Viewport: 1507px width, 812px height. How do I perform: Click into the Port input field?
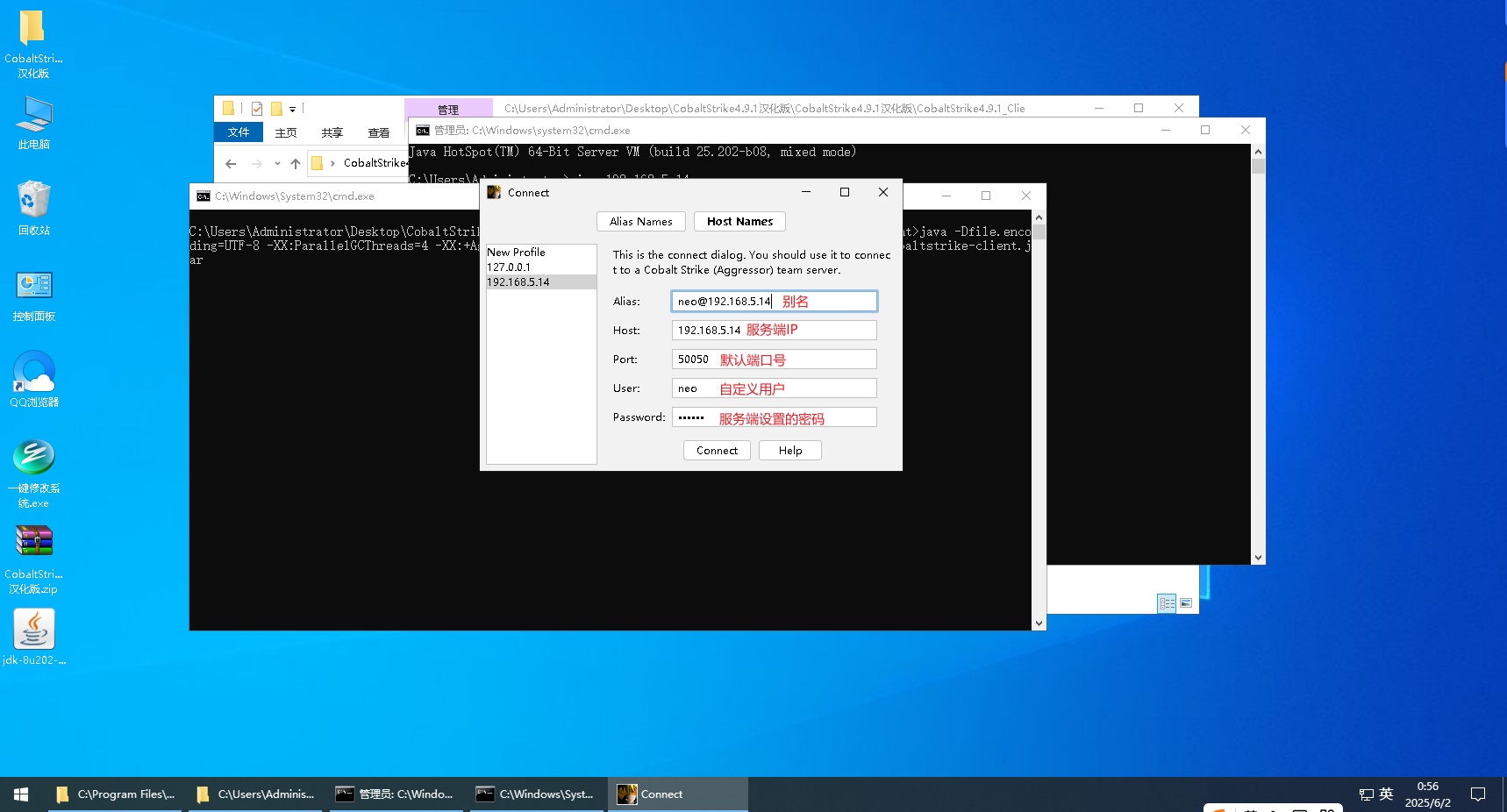tap(774, 360)
